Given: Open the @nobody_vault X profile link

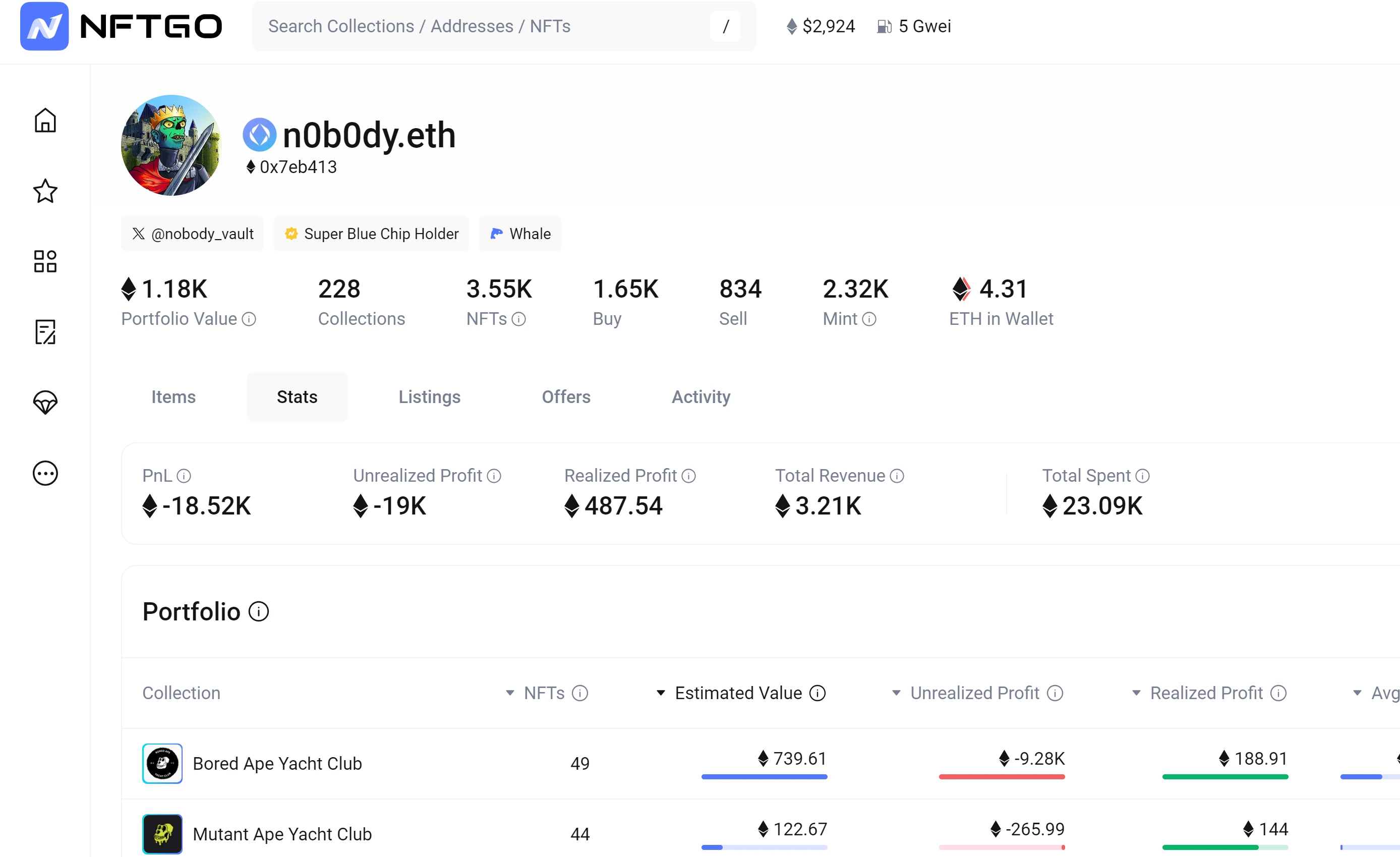Looking at the screenshot, I should coord(193,234).
